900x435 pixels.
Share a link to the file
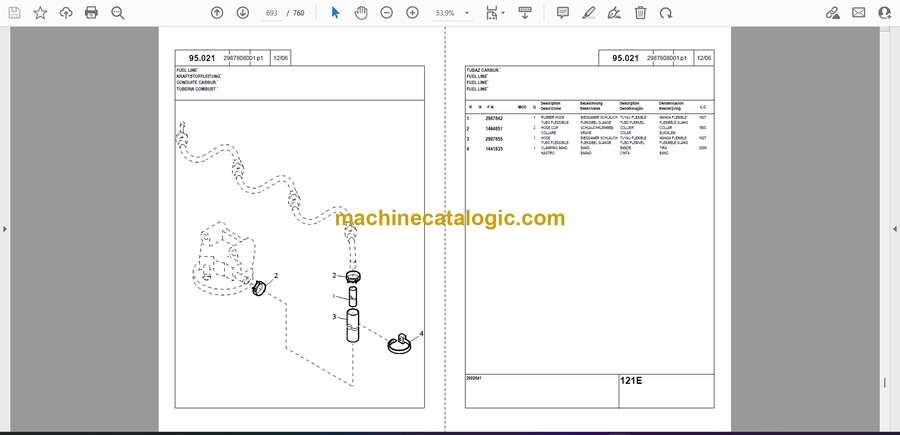click(x=833, y=13)
